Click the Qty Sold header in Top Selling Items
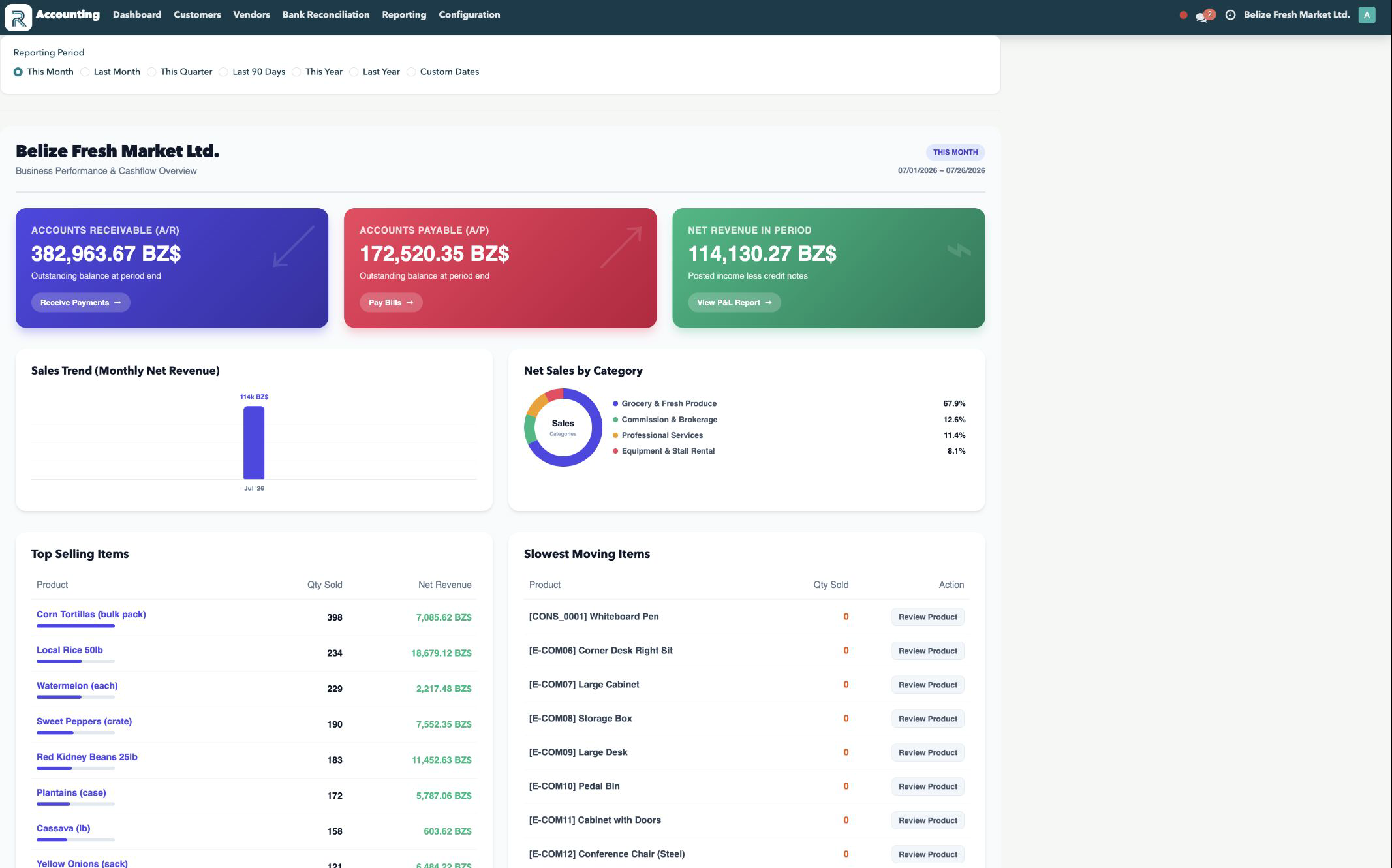This screenshot has height=868, width=1392. coord(324,585)
